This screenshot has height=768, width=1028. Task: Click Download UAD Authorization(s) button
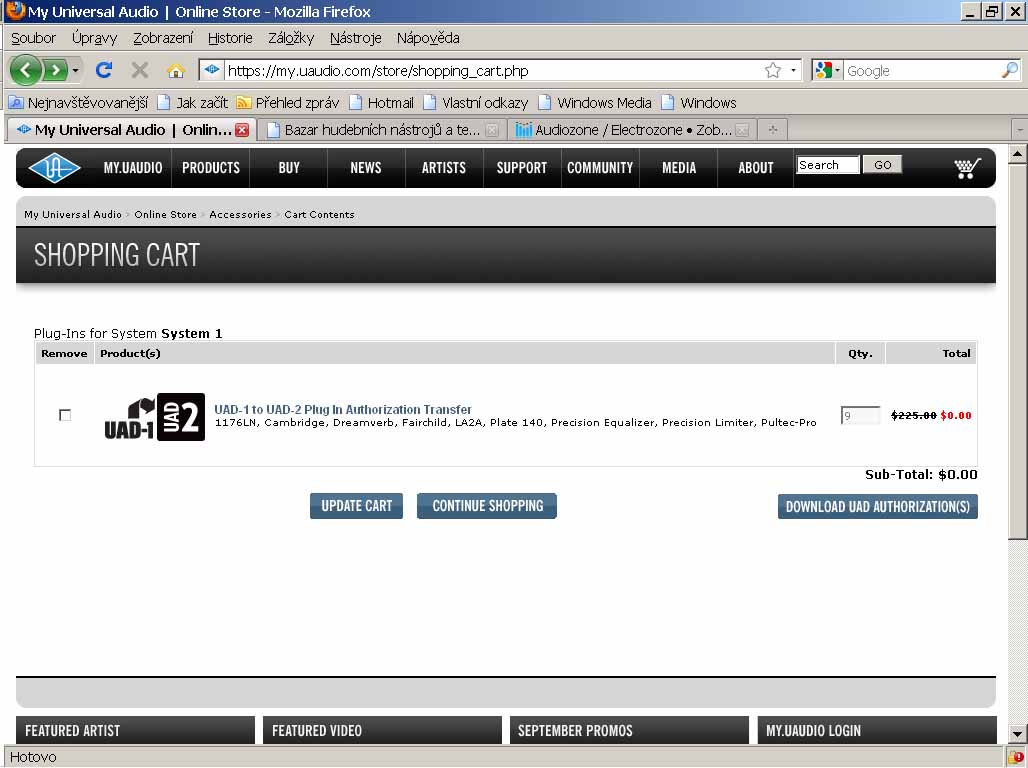coord(877,507)
